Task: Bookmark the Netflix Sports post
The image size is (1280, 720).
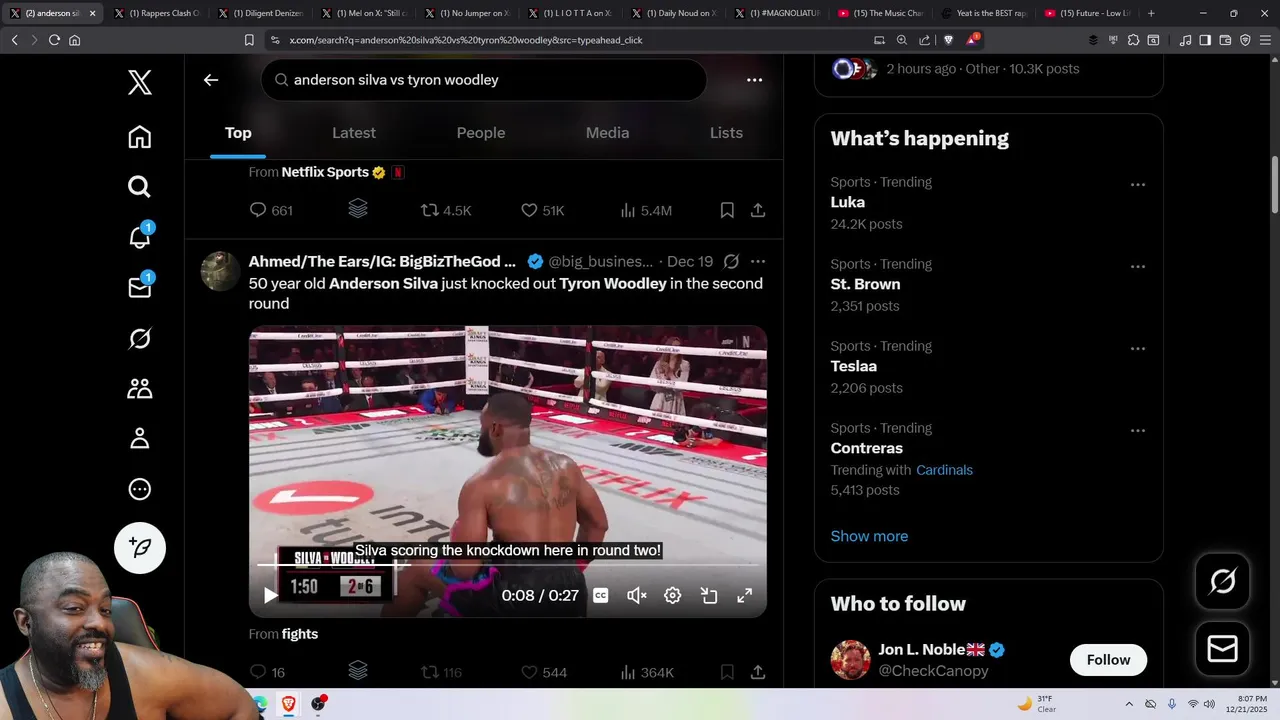Action: coord(727,210)
